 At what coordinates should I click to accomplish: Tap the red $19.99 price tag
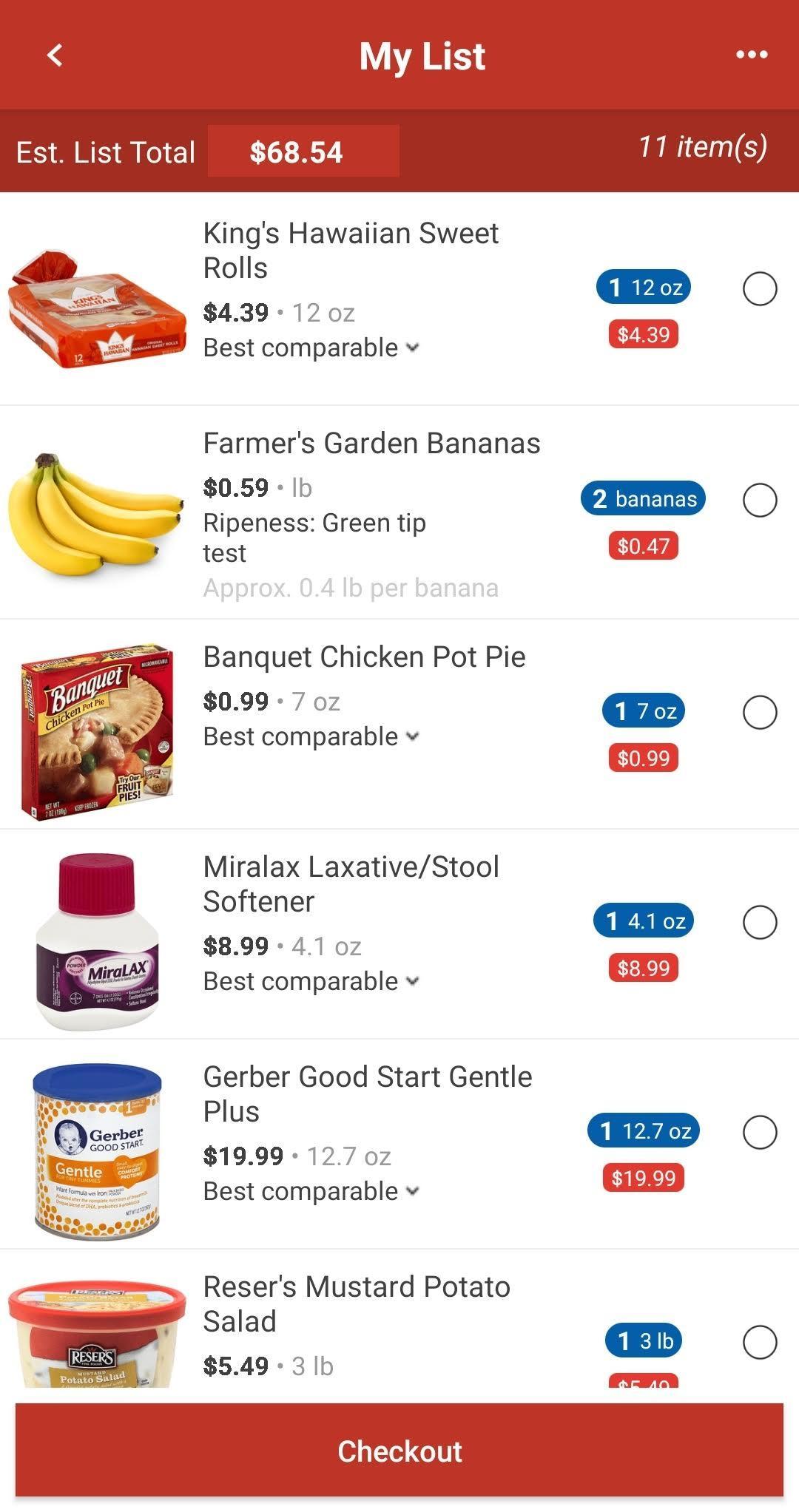[x=644, y=1178]
